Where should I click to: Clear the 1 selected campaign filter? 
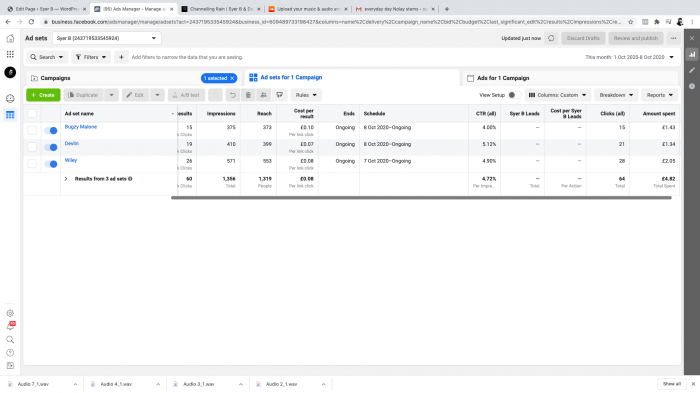(x=232, y=78)
